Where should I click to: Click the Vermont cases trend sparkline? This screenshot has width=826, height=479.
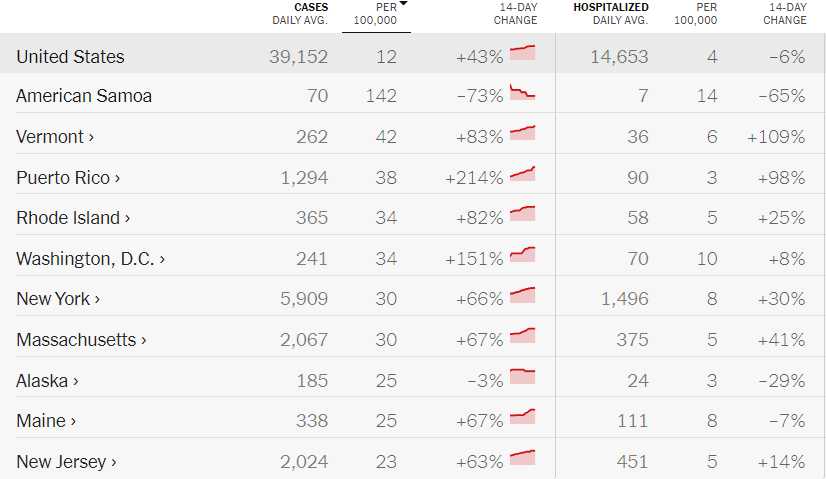(522, 133)
